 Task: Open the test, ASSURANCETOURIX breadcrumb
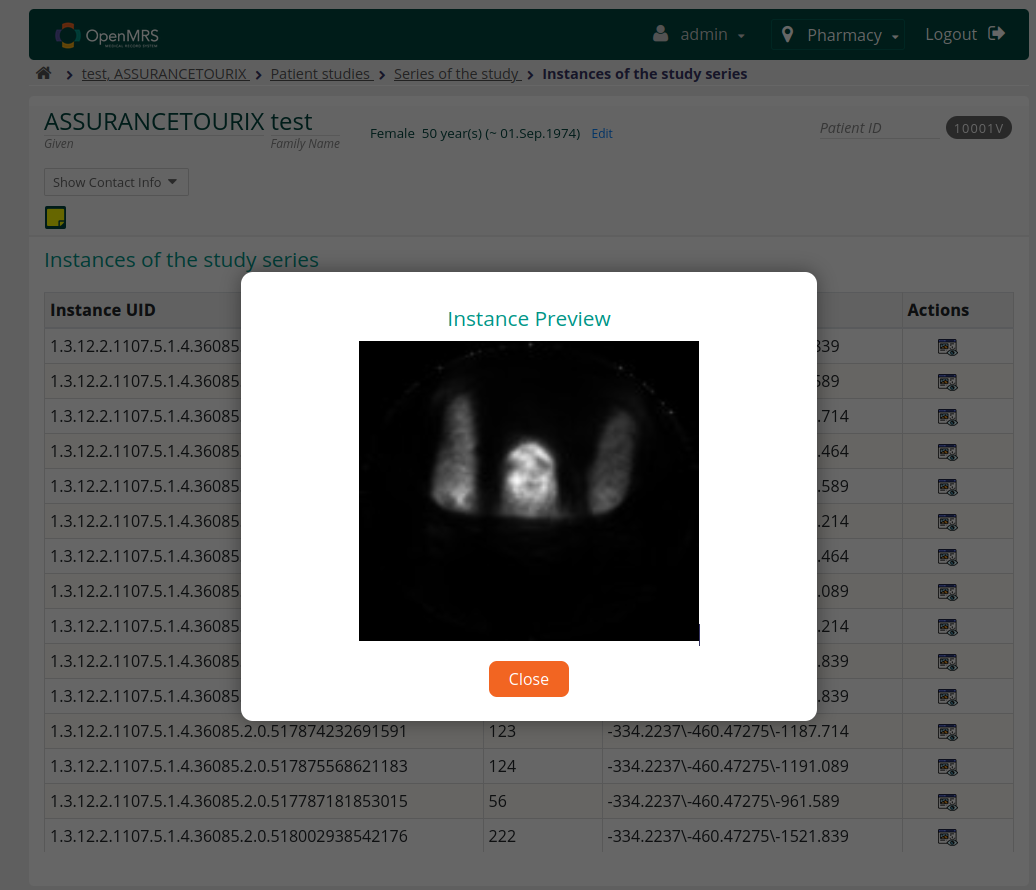165,74
